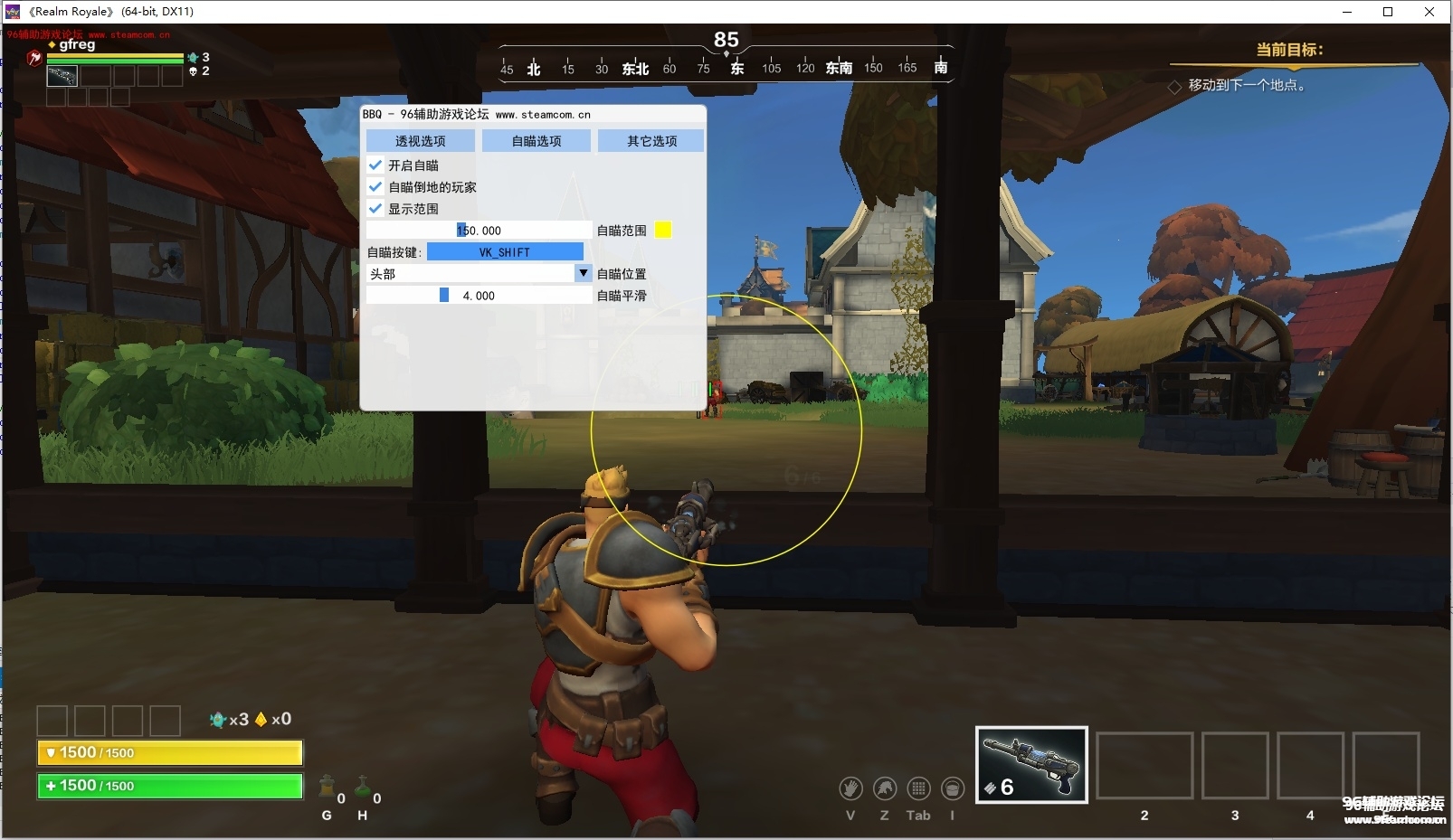Expand the 头部 position dropdown
The image size is (1453, 840).
coord(583,273)
